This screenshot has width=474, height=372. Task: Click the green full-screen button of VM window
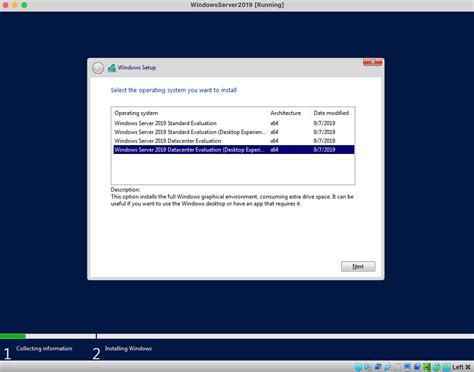24,5
